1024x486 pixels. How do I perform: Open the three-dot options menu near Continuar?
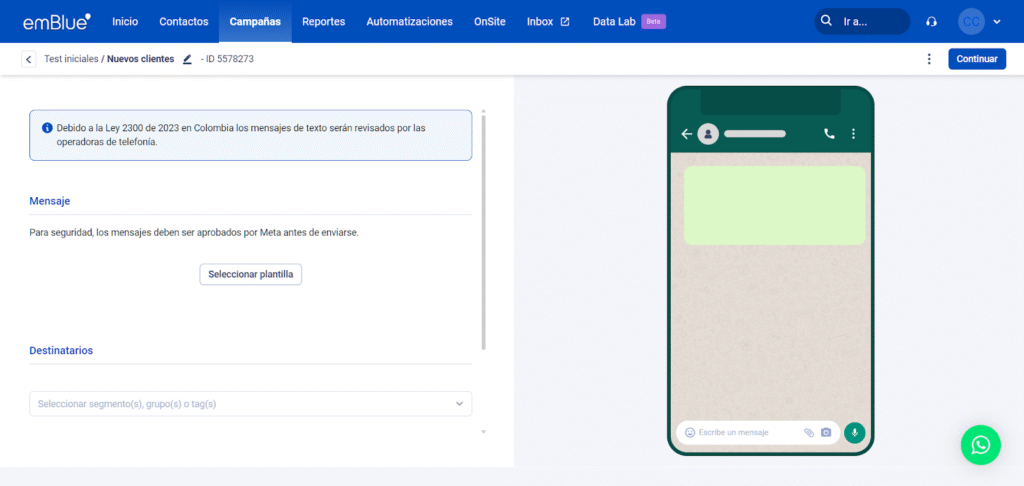[929, 59]
